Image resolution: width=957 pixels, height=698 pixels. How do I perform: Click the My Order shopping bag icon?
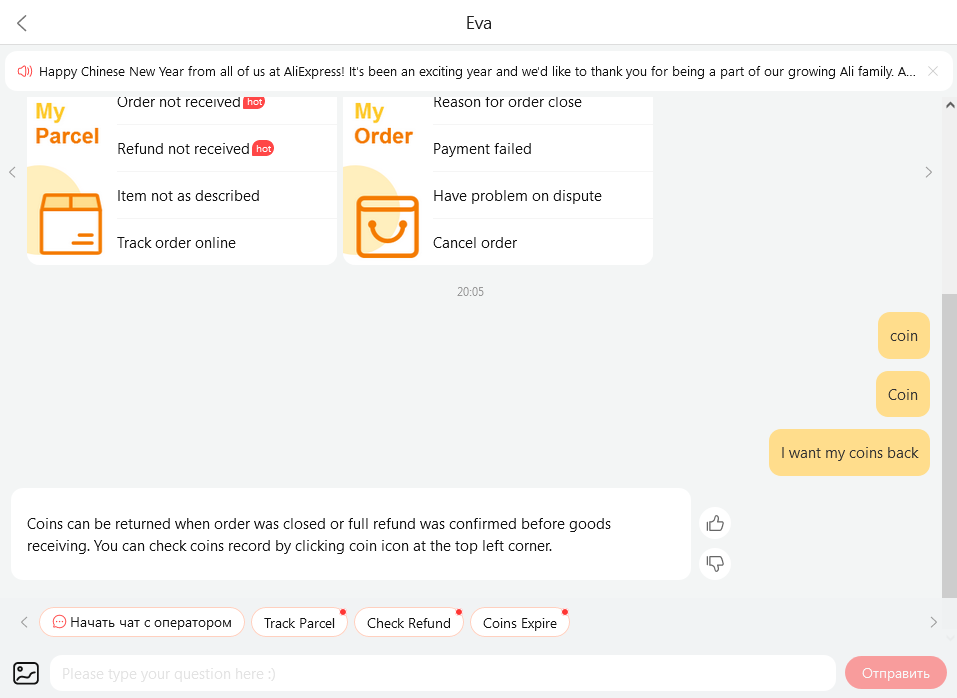click(x=387, y=226)
